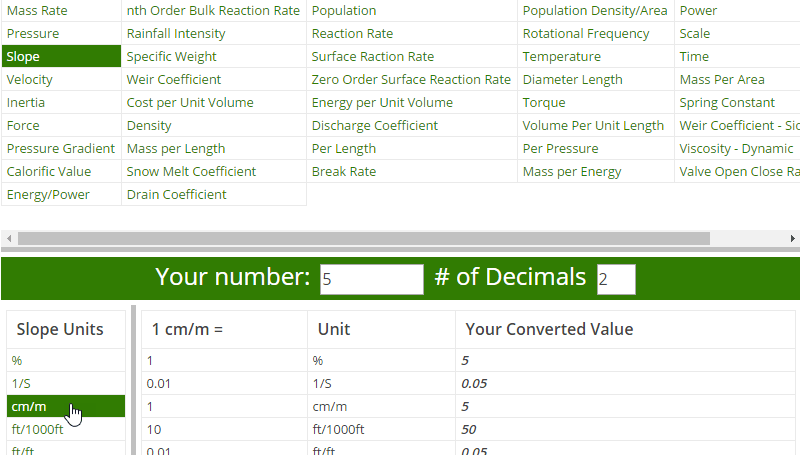The height and width of the screenshot is (455, 800).
Task: Select the Mass Rate category
Action: tap(37, 11)
